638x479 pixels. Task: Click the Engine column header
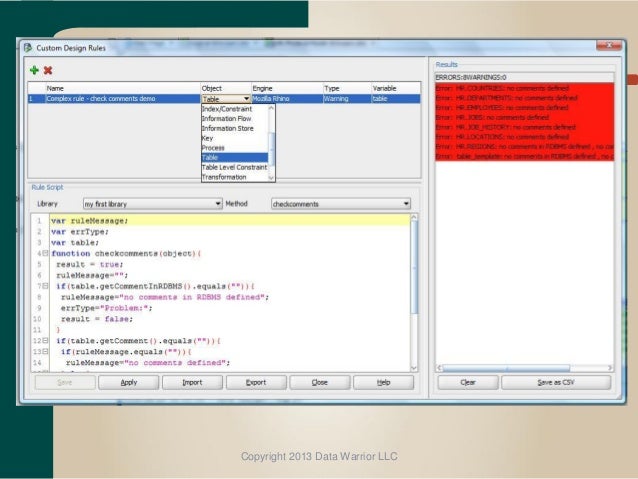(x=287, y=88)
